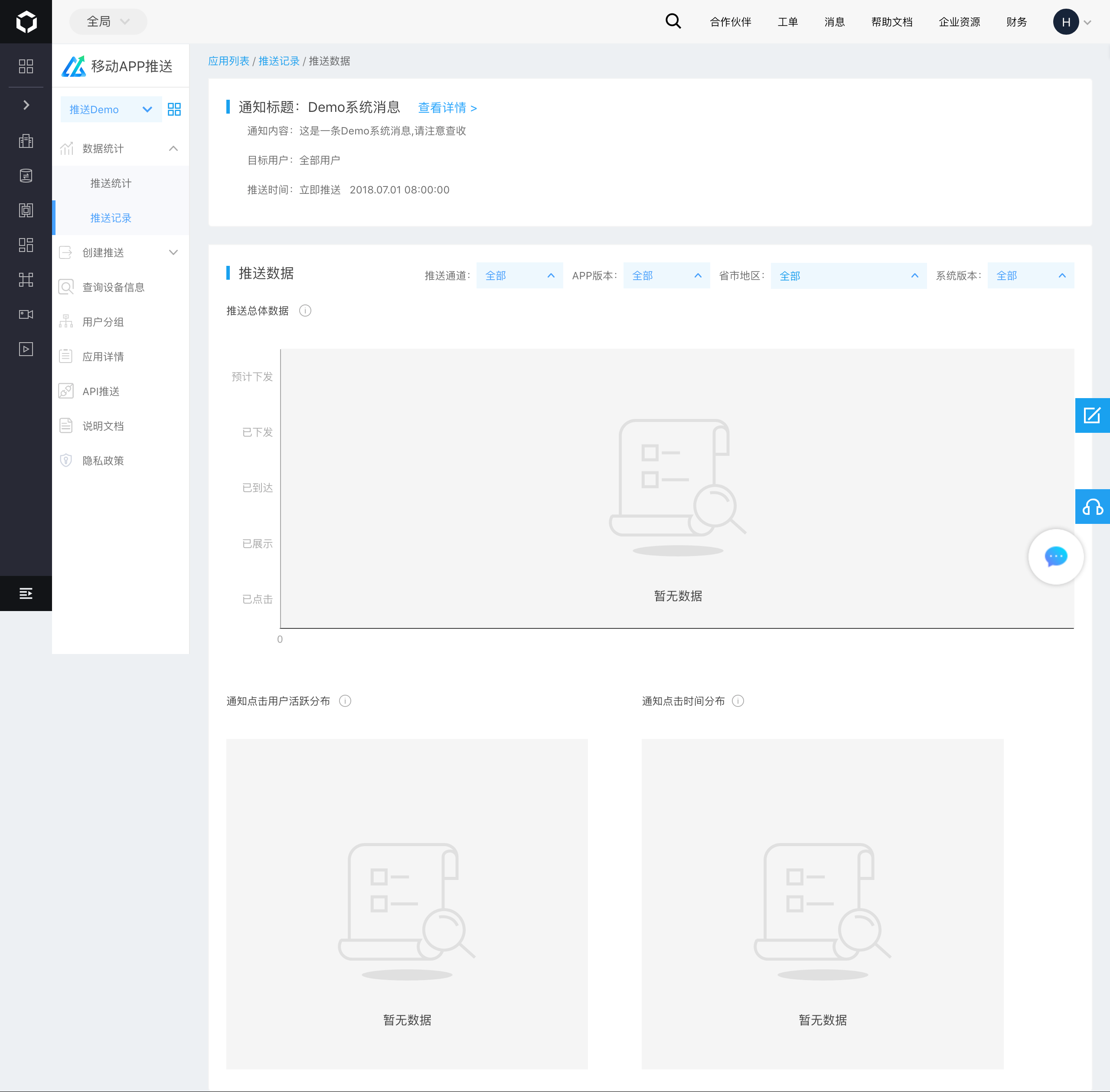Image resolution: width=1110 pixels, height=1092 pixels.
Task: Open 企业资源 in top navigation
Action: pos(959,22)
